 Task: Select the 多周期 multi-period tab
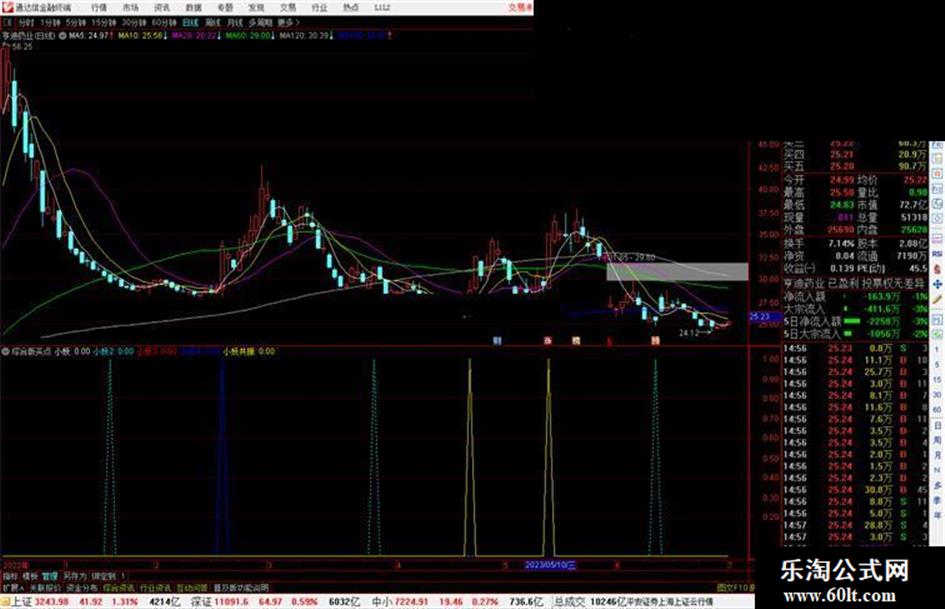click(x=260, y=23)
